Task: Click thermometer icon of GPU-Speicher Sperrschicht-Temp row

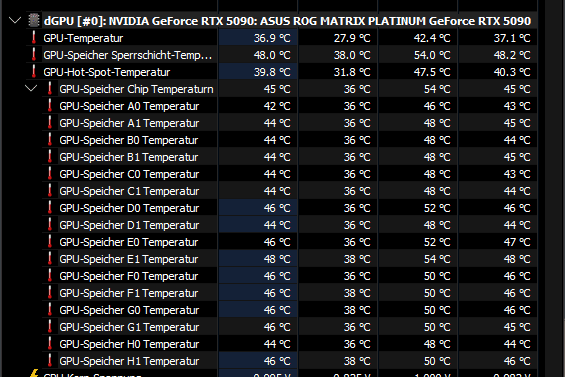Action: (34, 54)
